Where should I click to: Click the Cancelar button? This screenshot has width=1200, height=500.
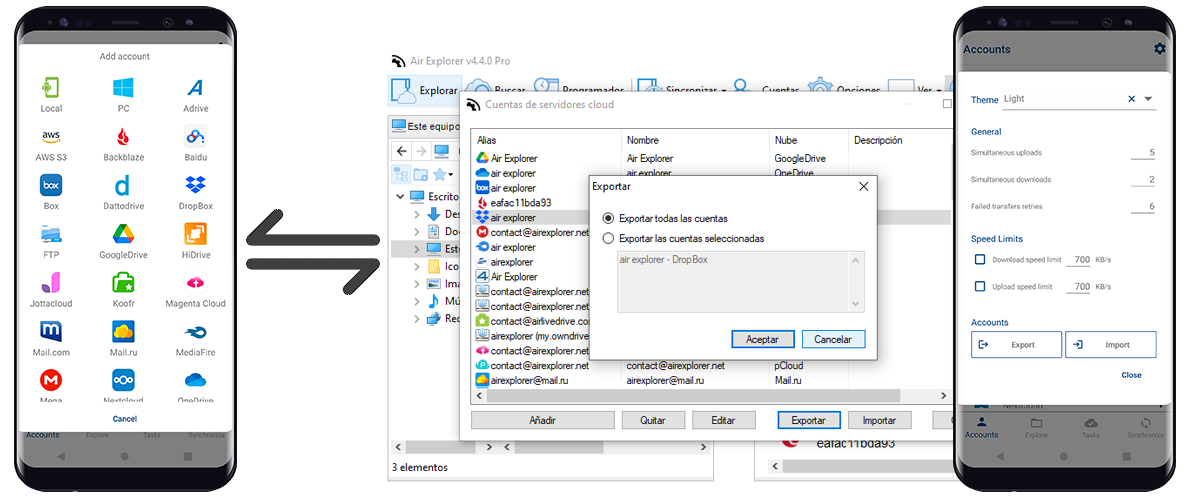833,339
